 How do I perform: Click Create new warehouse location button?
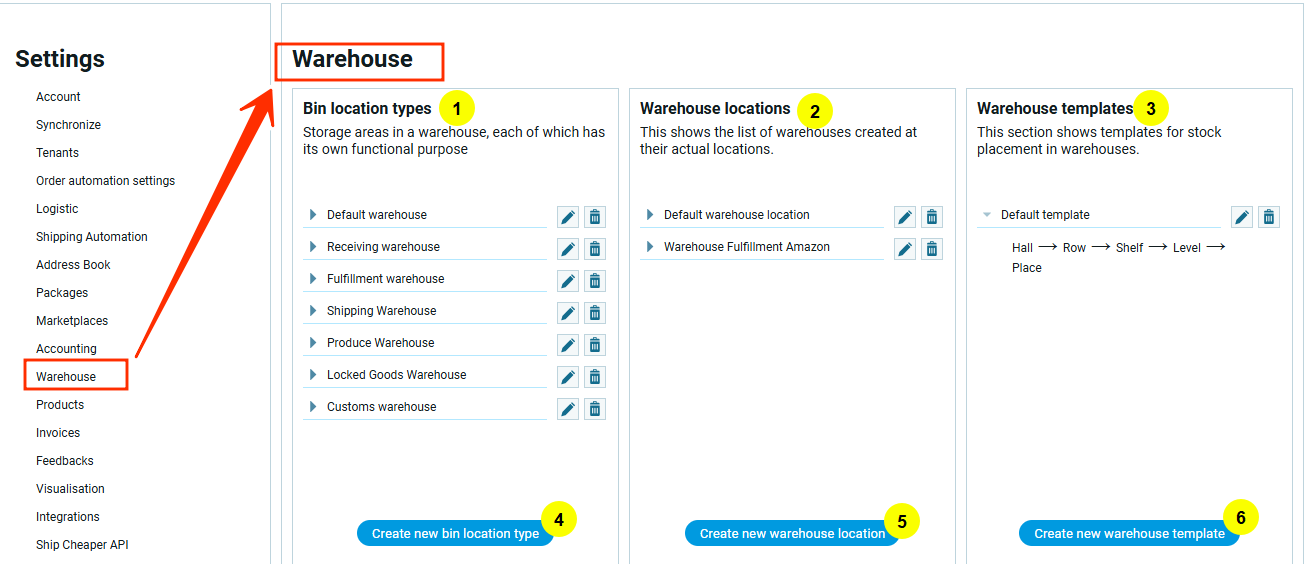791,534
